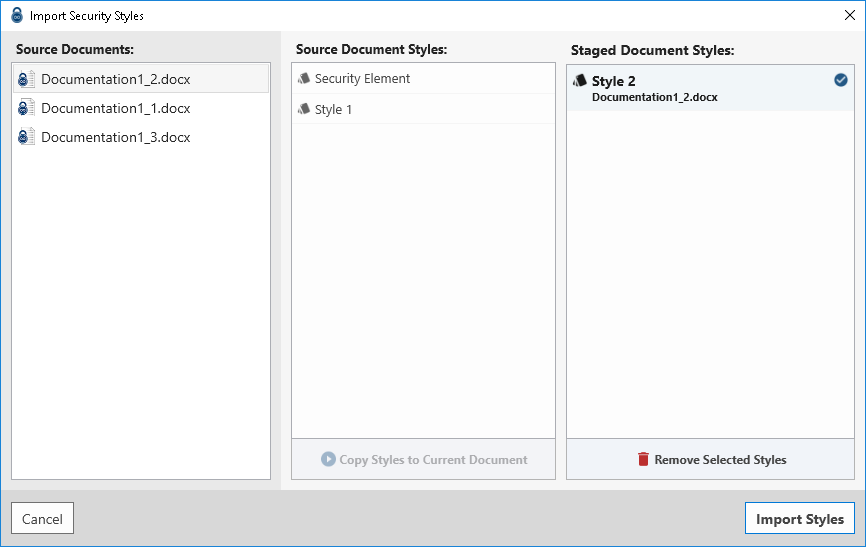Image resolution: width=866 pixels, height=547 pixels.
Task: Close the Import Security Styles window
Action: 849,16
